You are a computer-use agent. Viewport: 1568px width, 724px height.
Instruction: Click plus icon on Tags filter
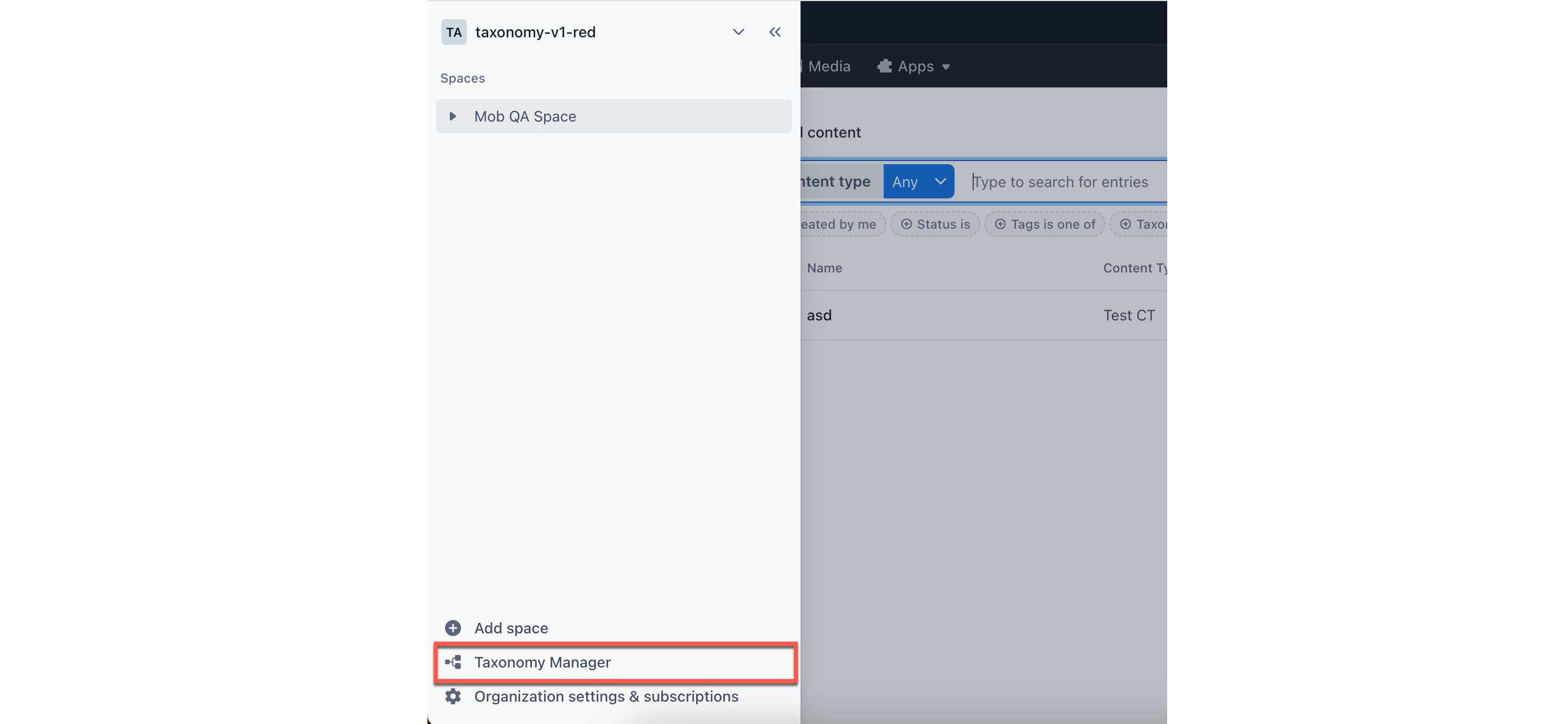(x=1000, y=224)
